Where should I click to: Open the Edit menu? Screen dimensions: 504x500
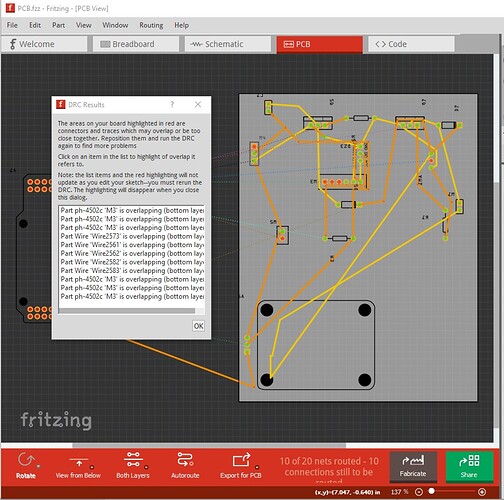[x=35, y=25]
